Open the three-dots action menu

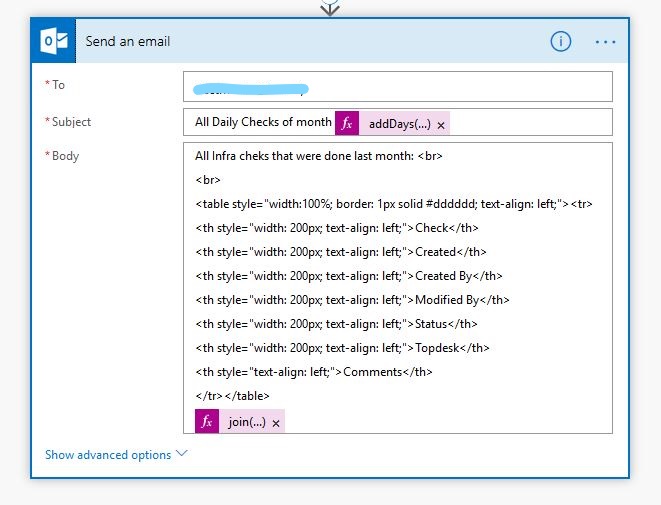605,42
